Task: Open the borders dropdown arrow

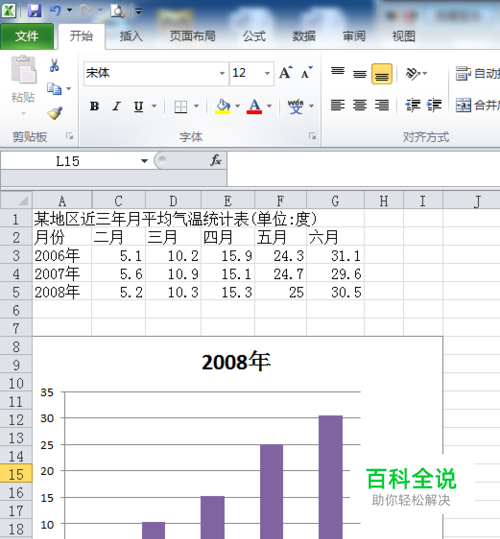Action: 196,106
